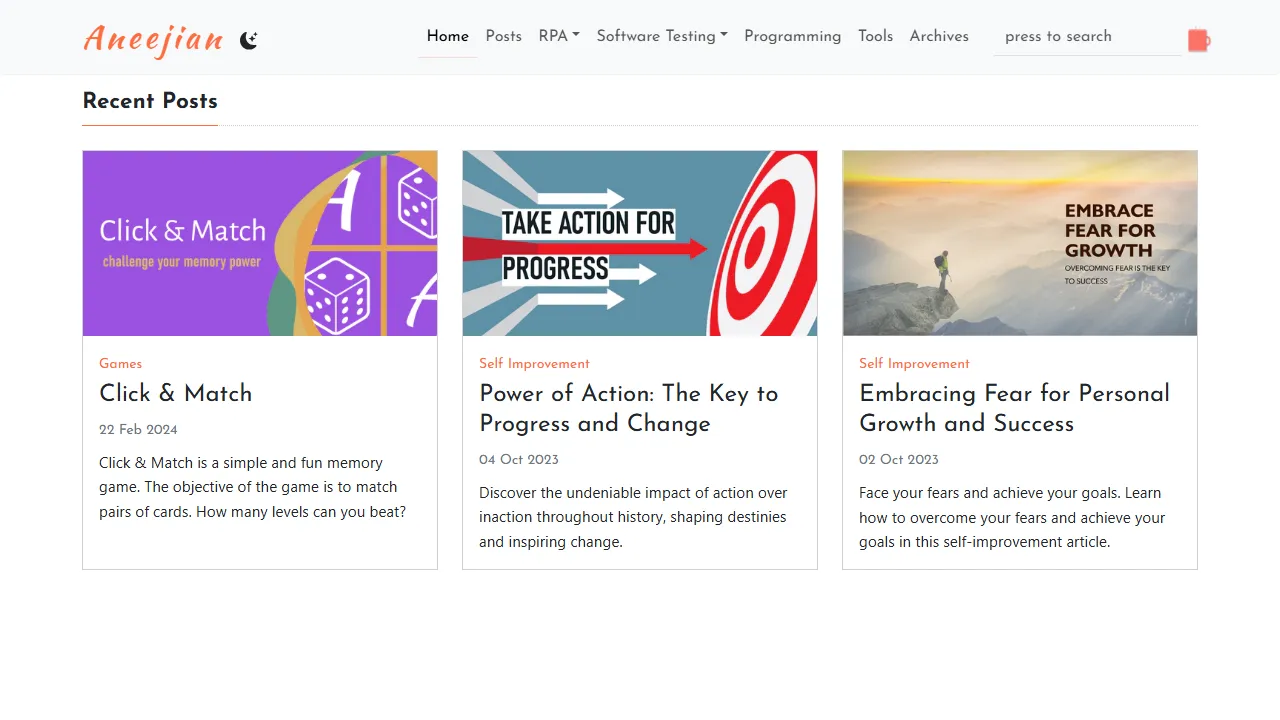1280x720 pixels.
Task: Open the Click & Match thumbnail image
Action: [x=260, y=243]
